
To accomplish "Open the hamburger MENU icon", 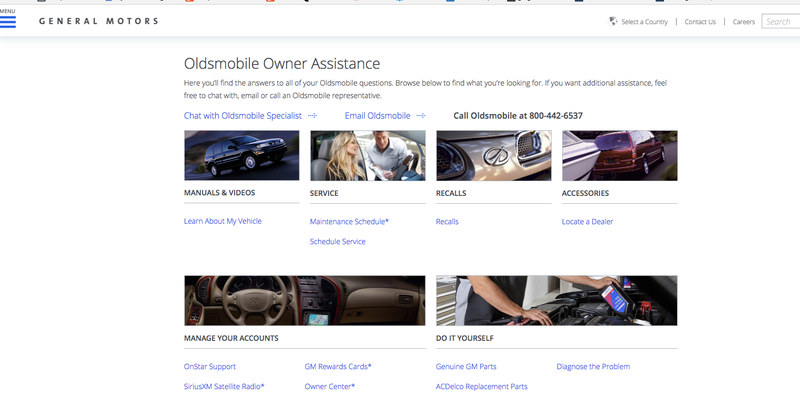I will coord(8,21).
